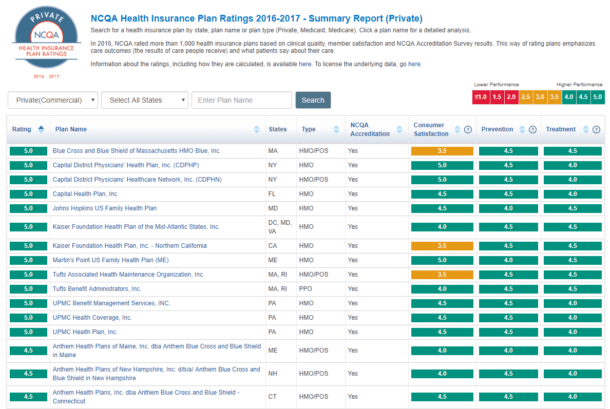Open Anthem Health Plans of Maine plan

(157, 351)
